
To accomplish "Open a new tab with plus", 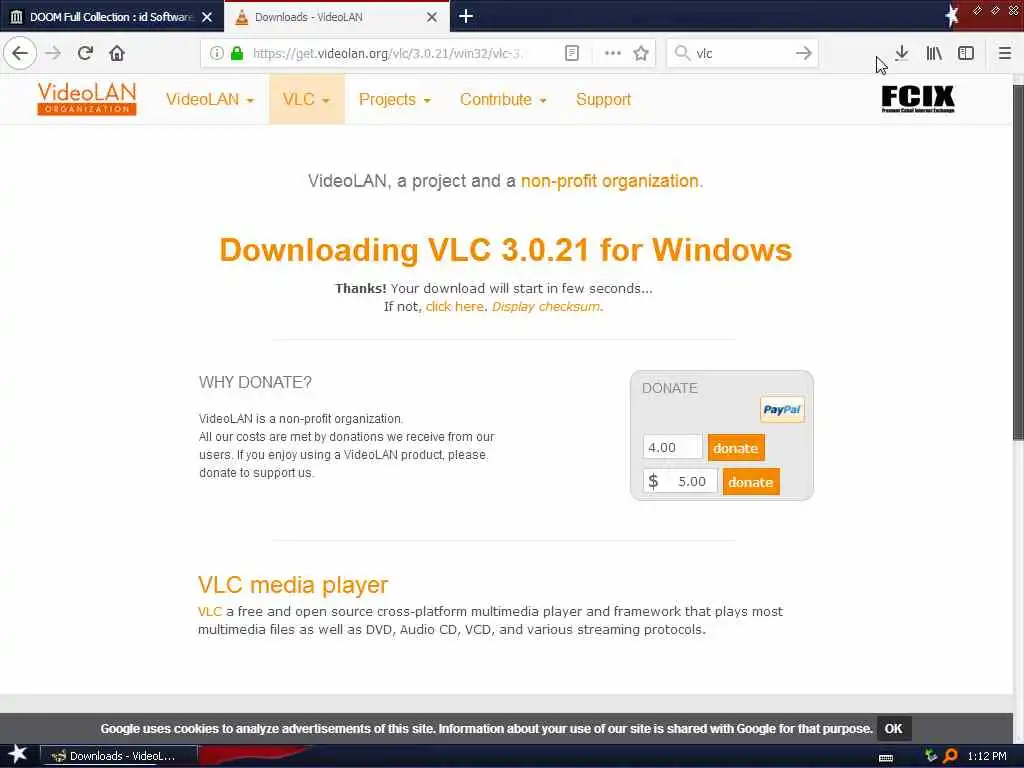I will pos(466,16).
